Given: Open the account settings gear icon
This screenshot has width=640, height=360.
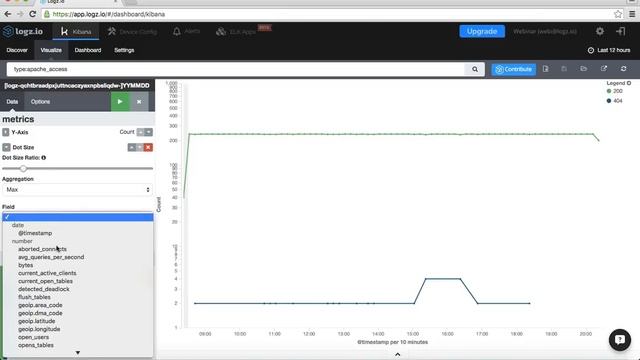Looking at the screenshot, I should point(600,31).
